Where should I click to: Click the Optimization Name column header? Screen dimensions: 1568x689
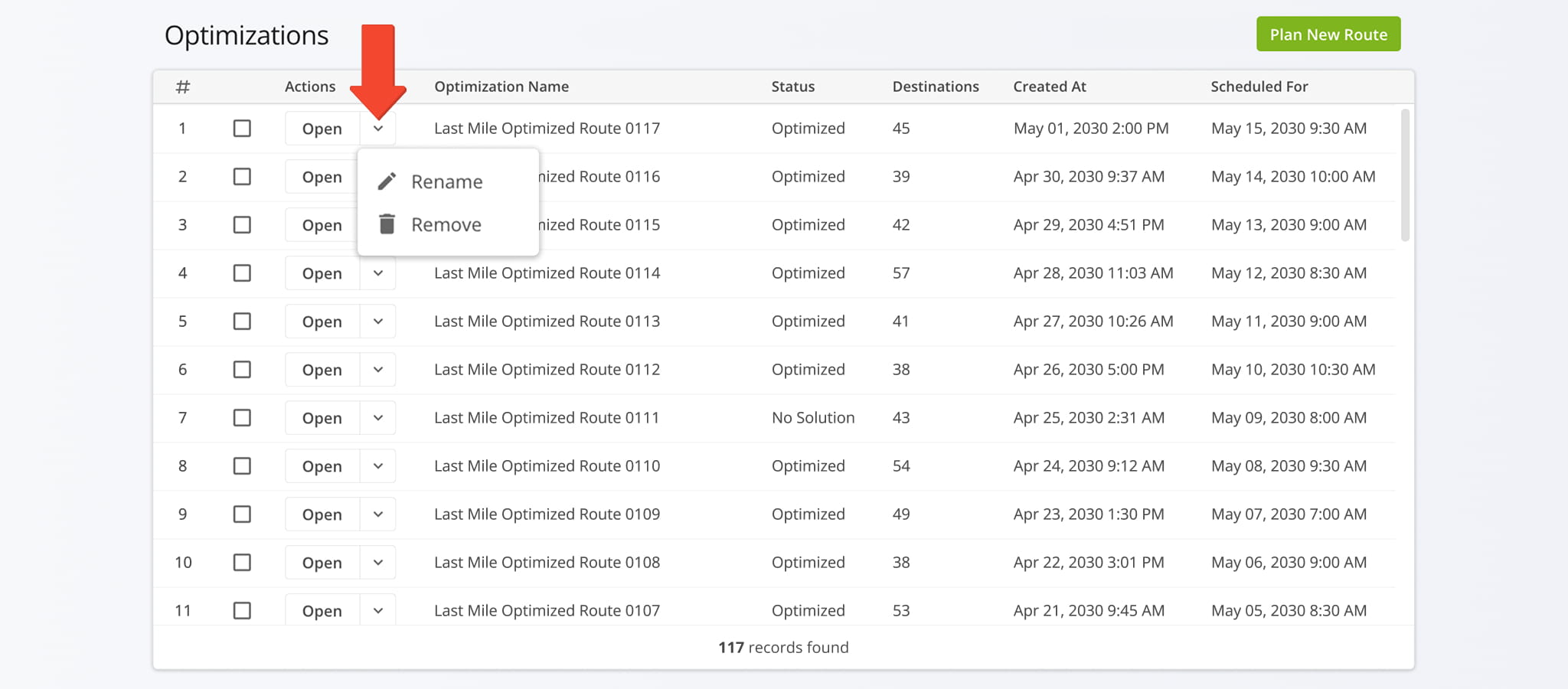click(x=501, y=87)
